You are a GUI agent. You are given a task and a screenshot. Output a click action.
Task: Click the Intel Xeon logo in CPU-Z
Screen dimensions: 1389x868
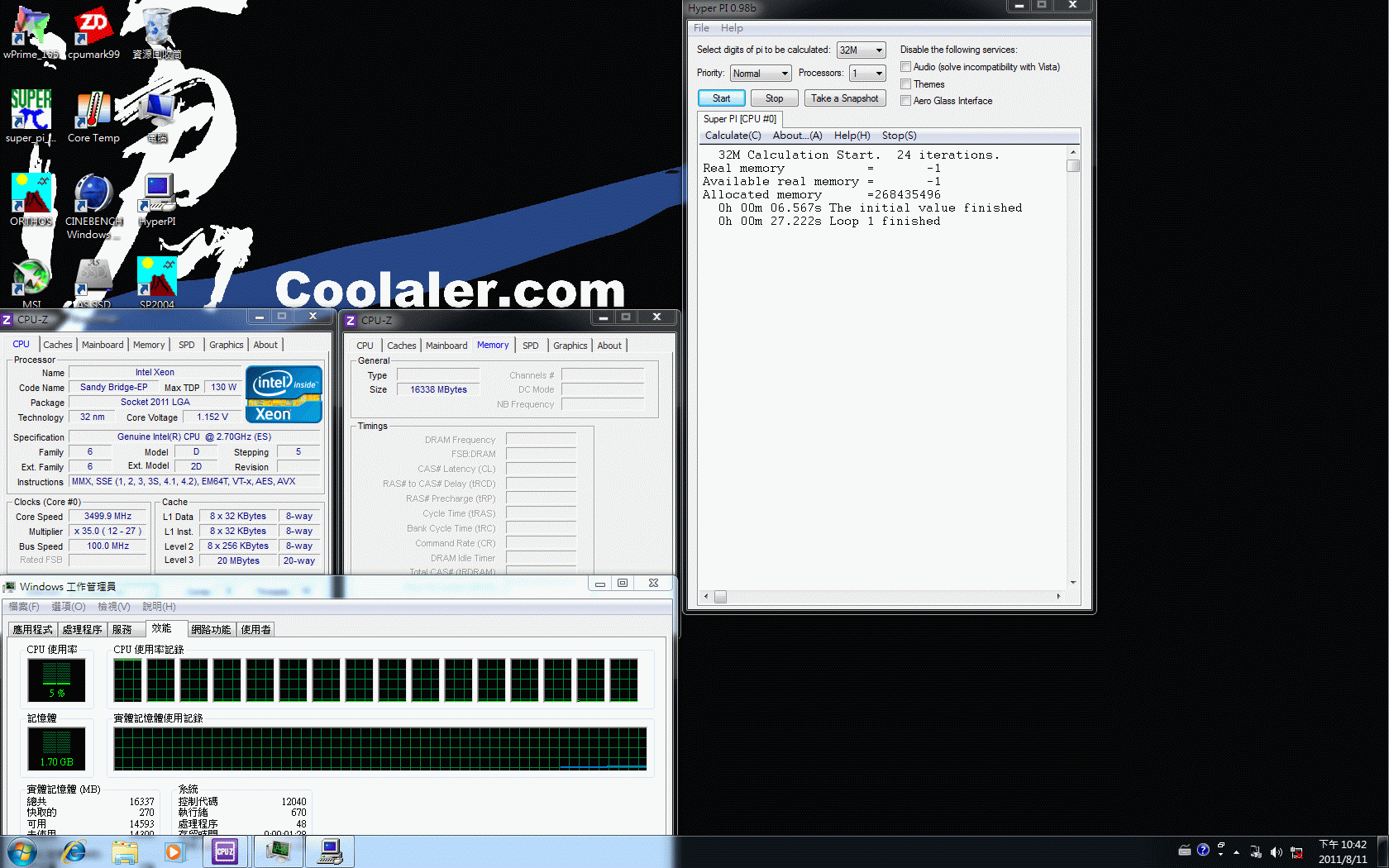click(x=284, y=394)
